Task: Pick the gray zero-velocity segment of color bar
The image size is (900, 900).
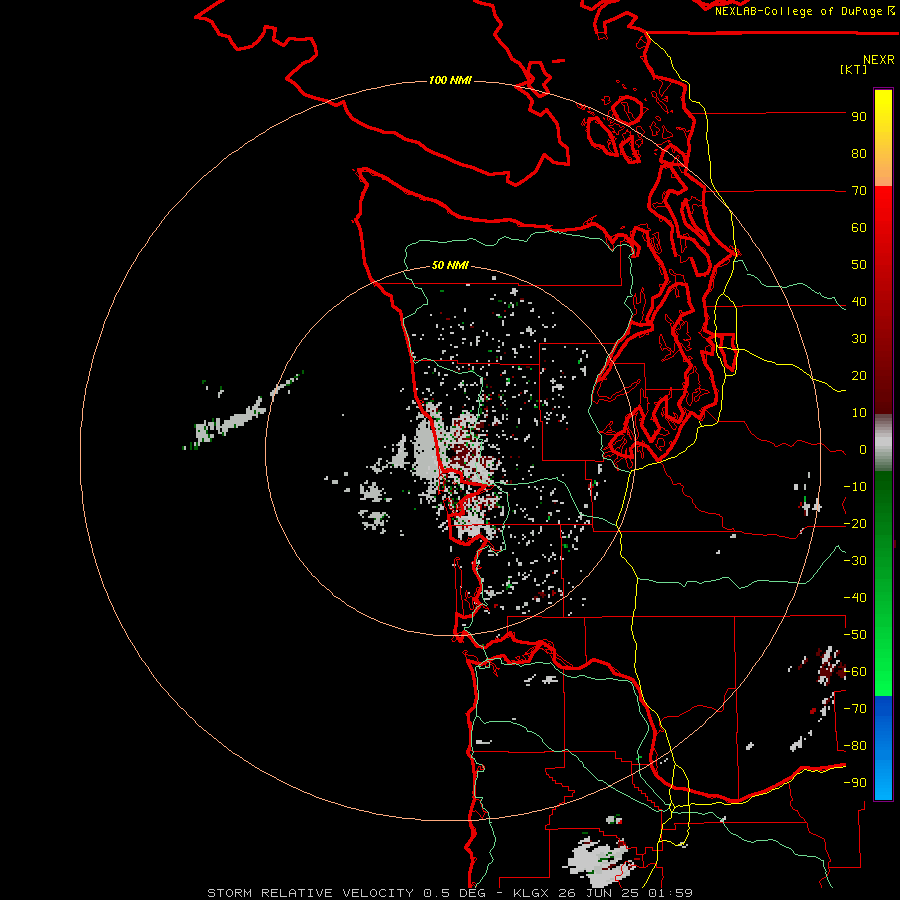Action: click(883, 443)
